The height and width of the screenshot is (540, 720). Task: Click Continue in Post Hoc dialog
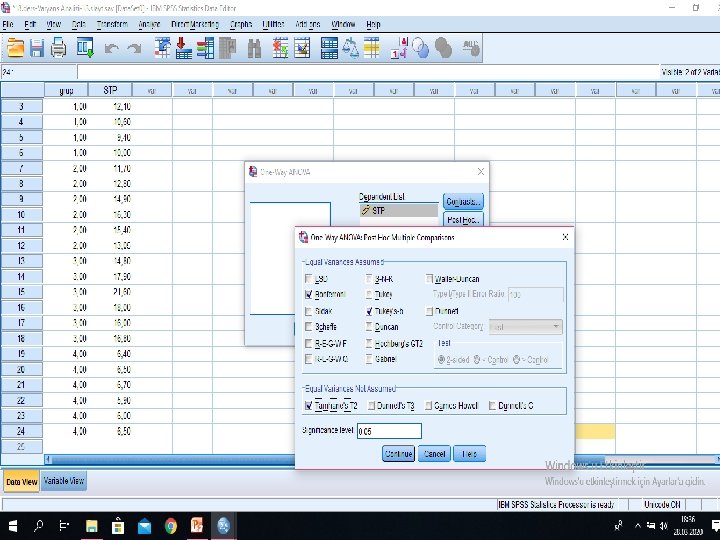coord(398,454)
